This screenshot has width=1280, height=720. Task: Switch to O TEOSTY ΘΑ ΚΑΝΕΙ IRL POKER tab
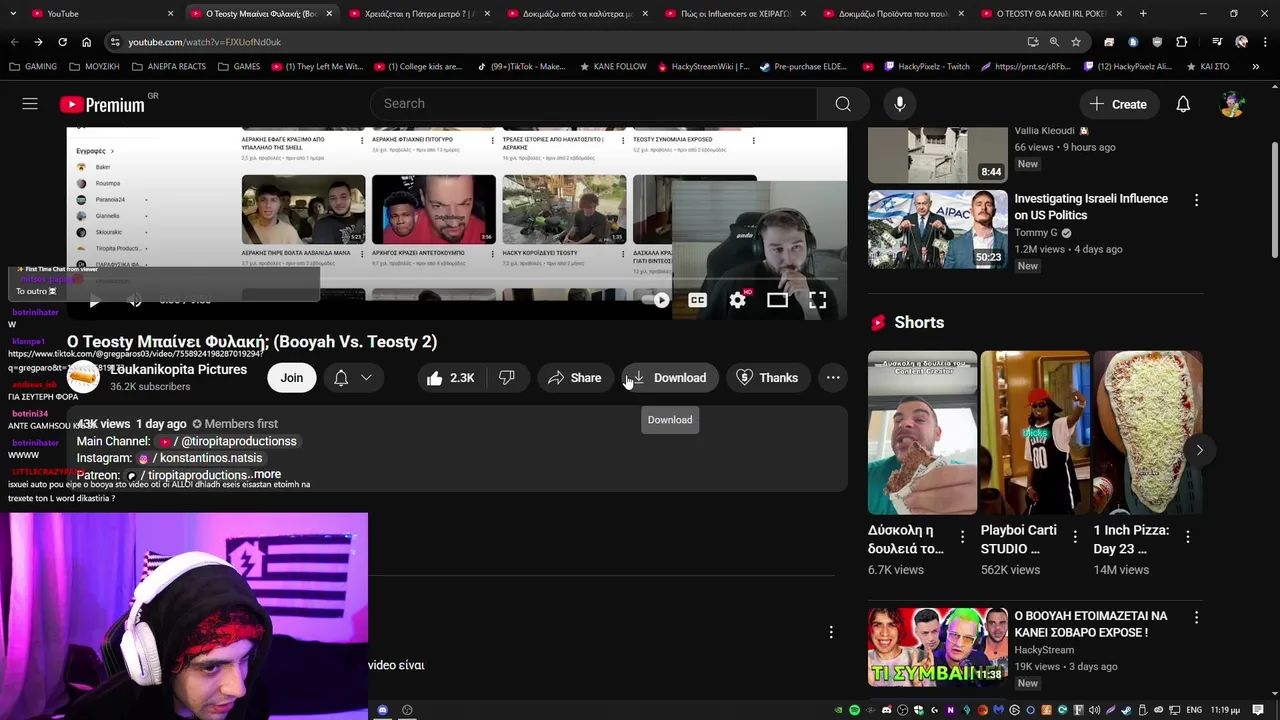coord(1050,14)
